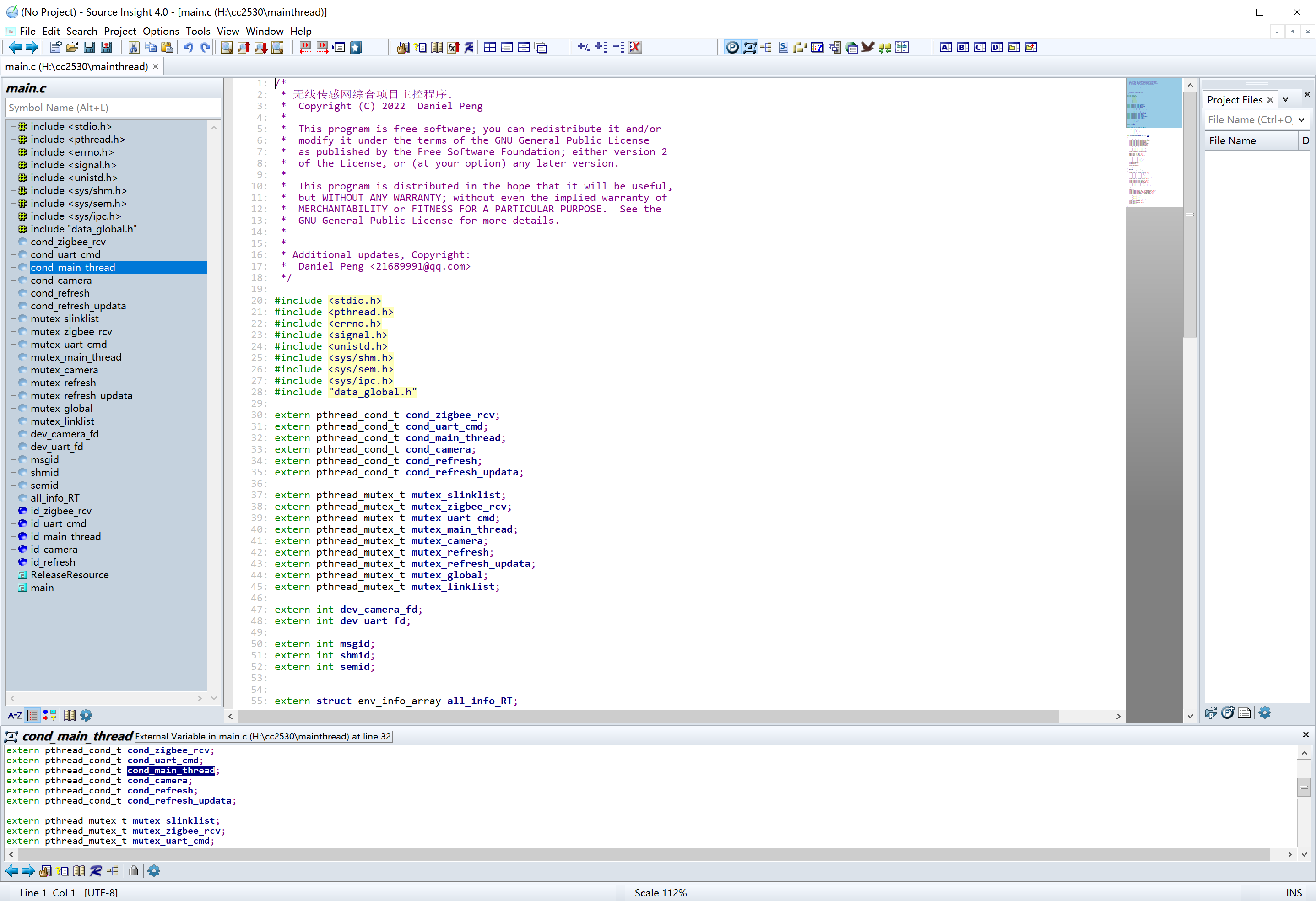The height and width of the screenshot is (901, 1316).
Task: Expand the Project Files panel chevron menu
Action: point(1285,100)
